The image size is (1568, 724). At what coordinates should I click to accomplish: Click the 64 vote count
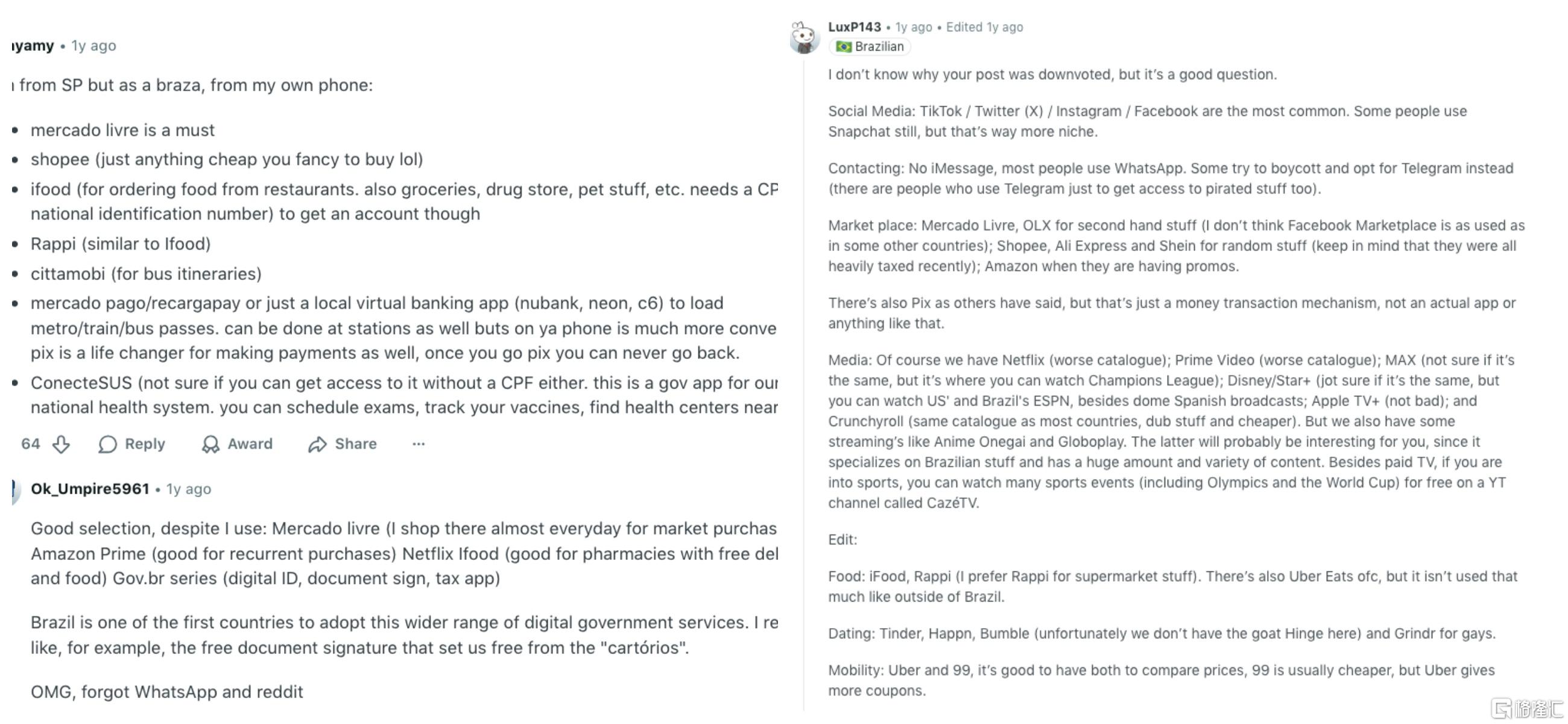pyautogui.click(x=30, y=445)
